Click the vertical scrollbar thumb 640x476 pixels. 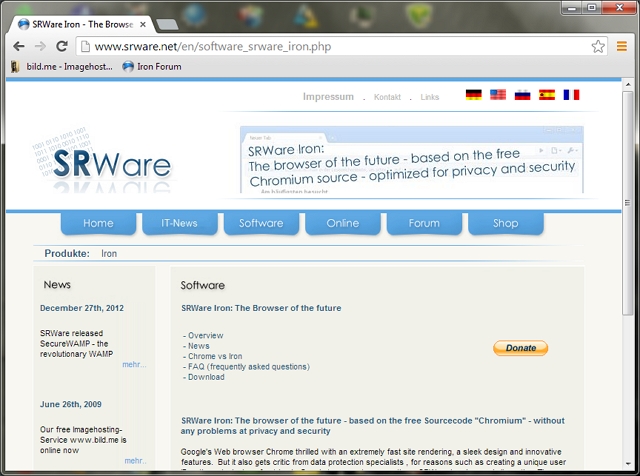pyautogui.click(x=628, y=203)
